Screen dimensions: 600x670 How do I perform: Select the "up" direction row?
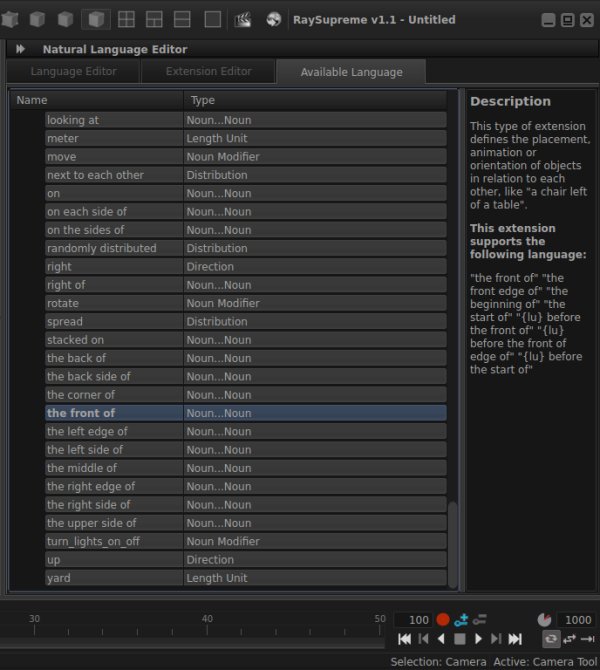pyautogui.click(x=246, y=560)
